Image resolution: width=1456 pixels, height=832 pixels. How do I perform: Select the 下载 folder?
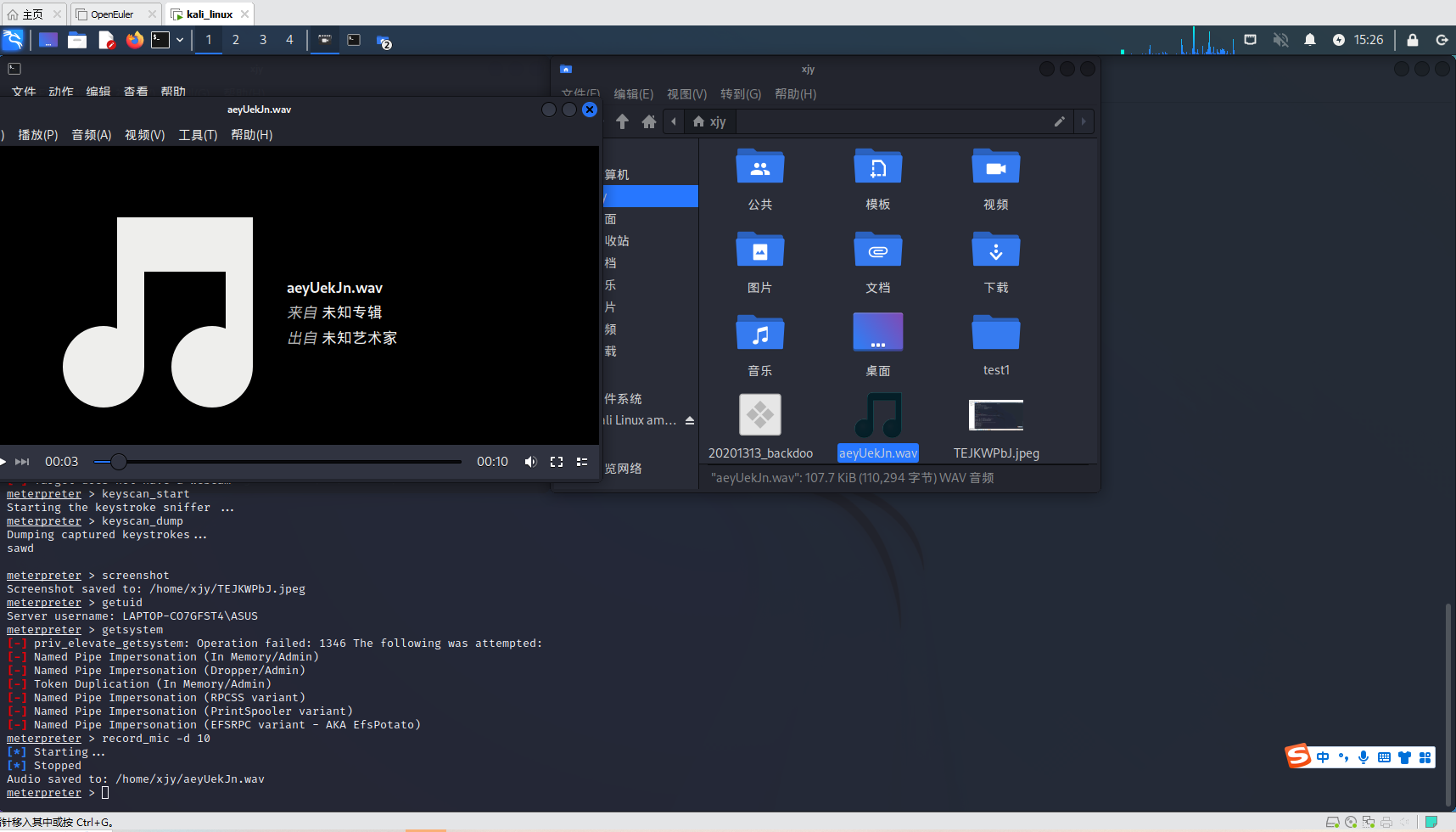tap(996, 261)
